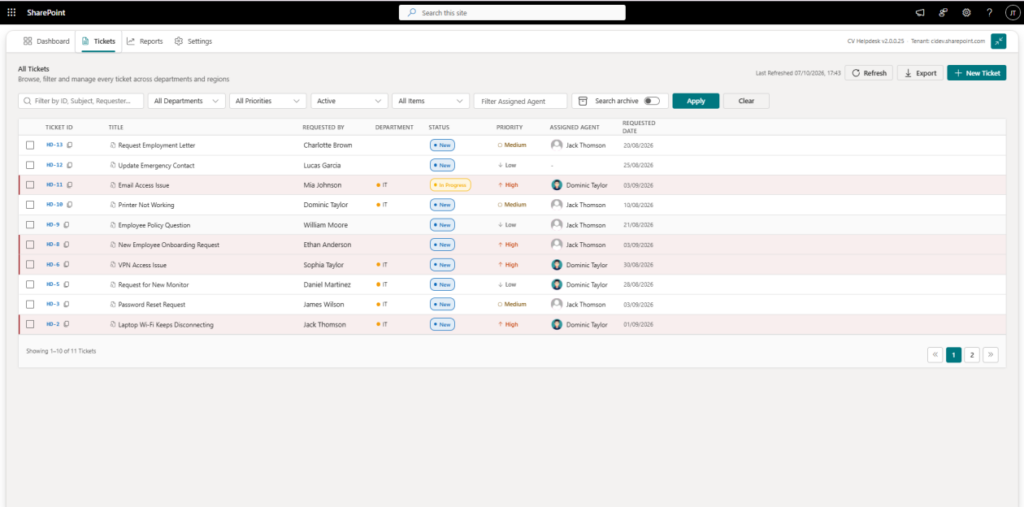Apply the ticket filters

pos(696,101)
